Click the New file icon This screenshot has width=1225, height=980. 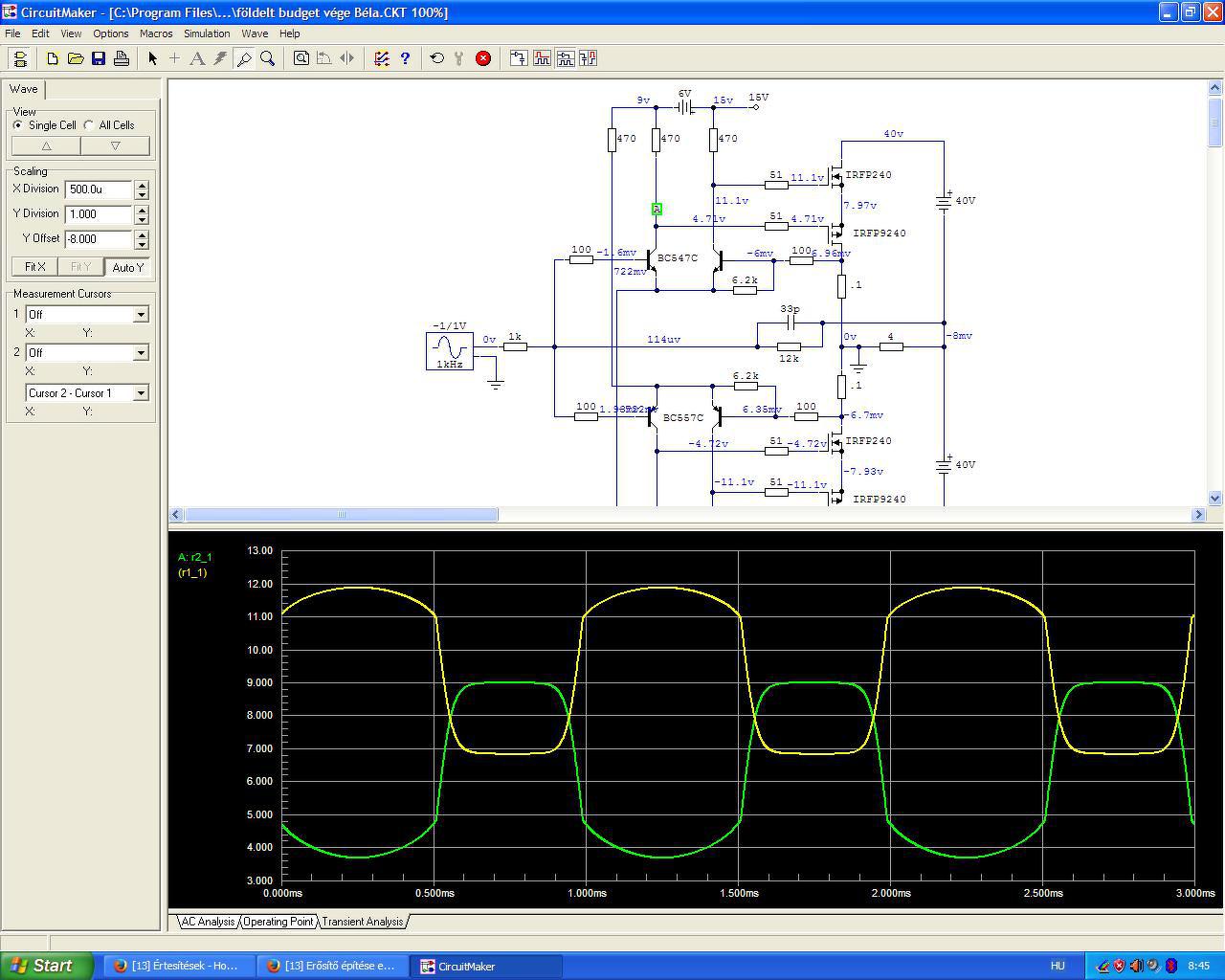click(x=53, y=58)
